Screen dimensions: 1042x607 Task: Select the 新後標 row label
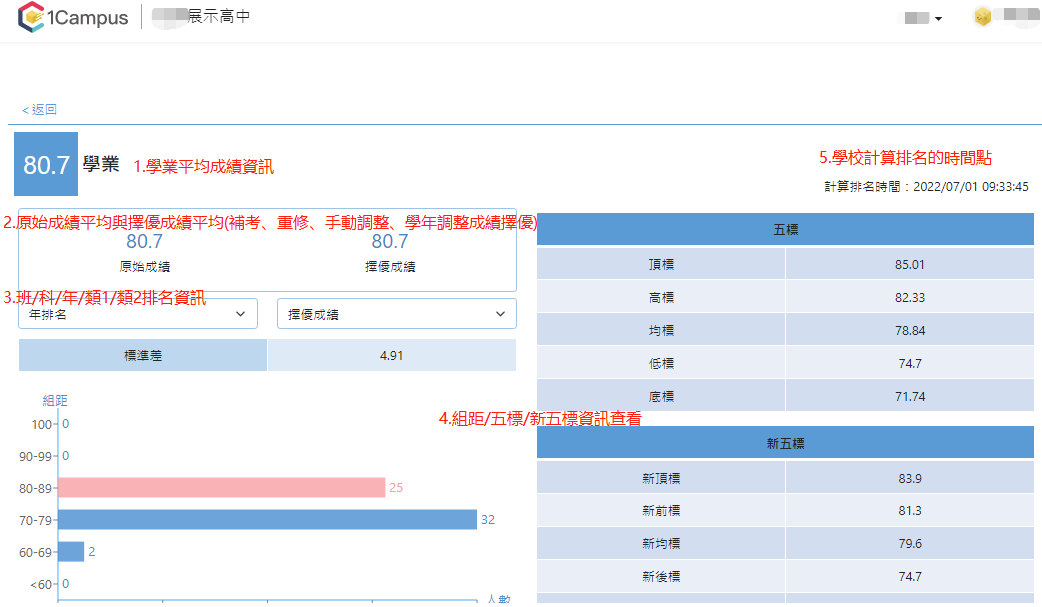(x=661, y=576)
